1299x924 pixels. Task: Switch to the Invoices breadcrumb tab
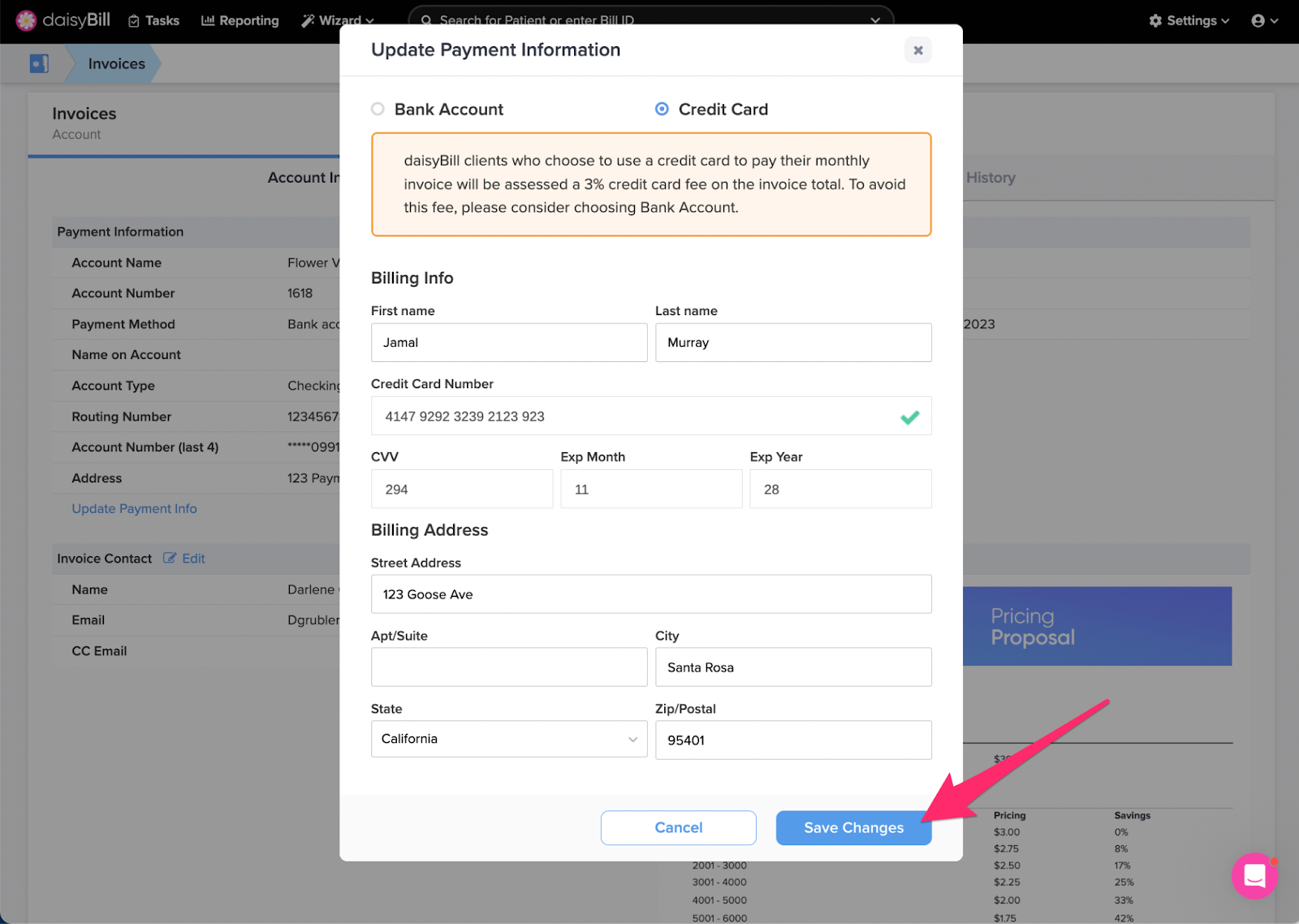pyautogui.click(x=115, y=63)
